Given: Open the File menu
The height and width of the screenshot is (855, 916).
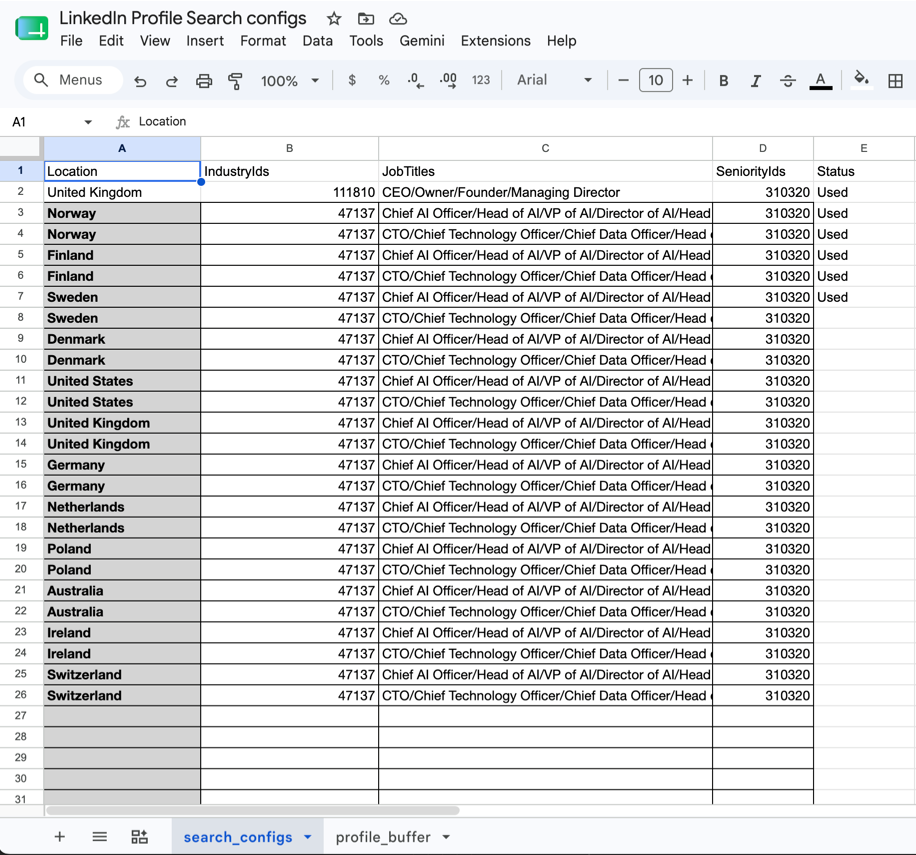Looking at the screenshot, I should [71, 41].
